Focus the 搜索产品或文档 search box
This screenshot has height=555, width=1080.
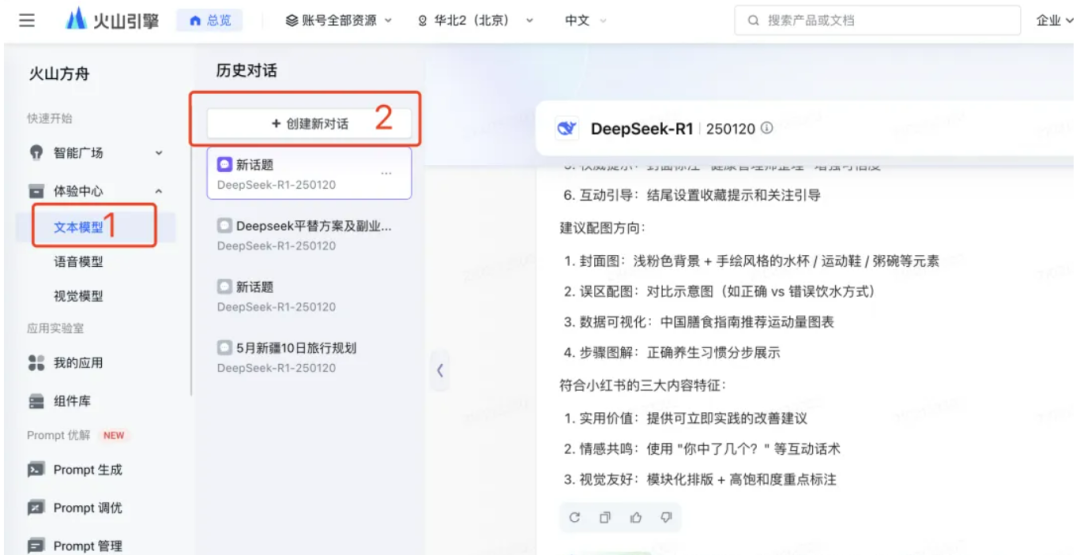[x=878, y=21]
